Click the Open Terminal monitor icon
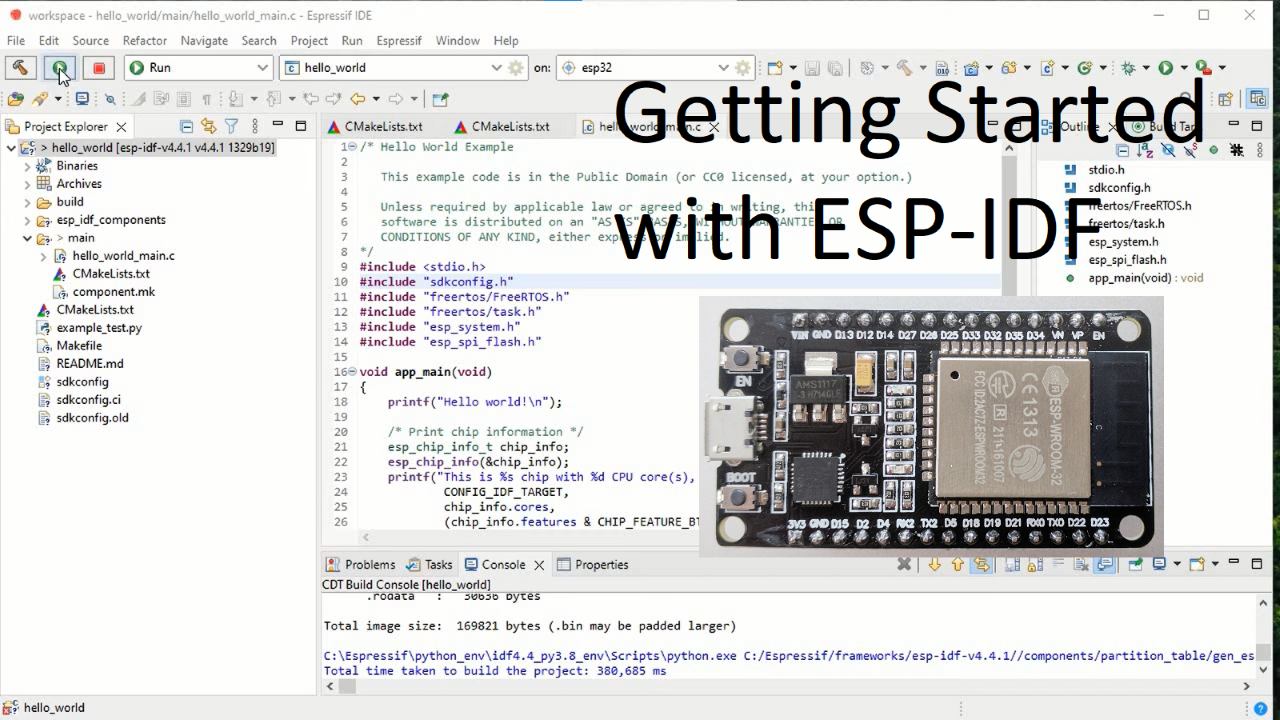Viewport: 1280px width, 720px height. click(x=82, y=99)
